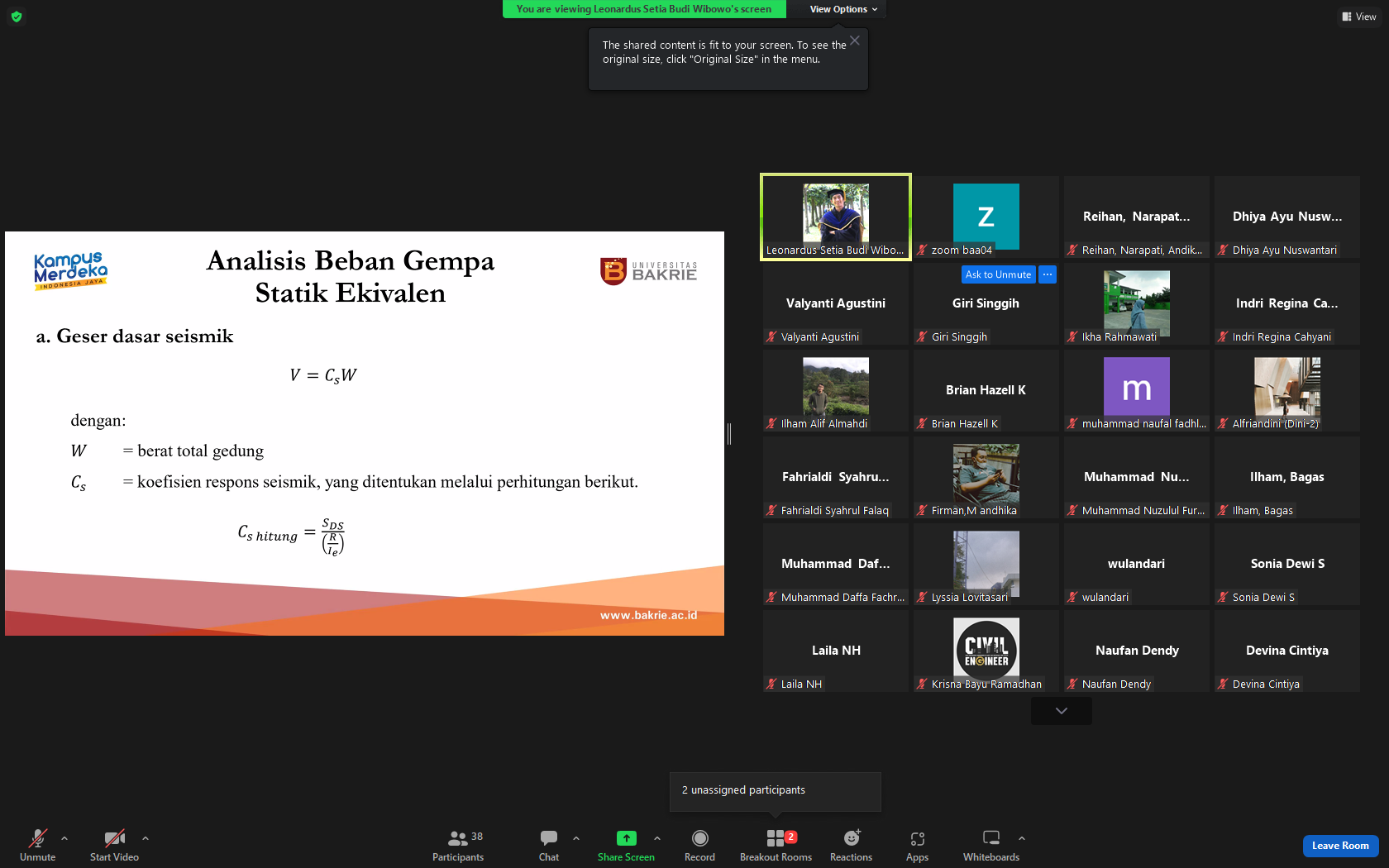The image size is (1389, 868).
Task: Select Ilham Alif Almahdi's video tile
Action: (x=836, y=390)
